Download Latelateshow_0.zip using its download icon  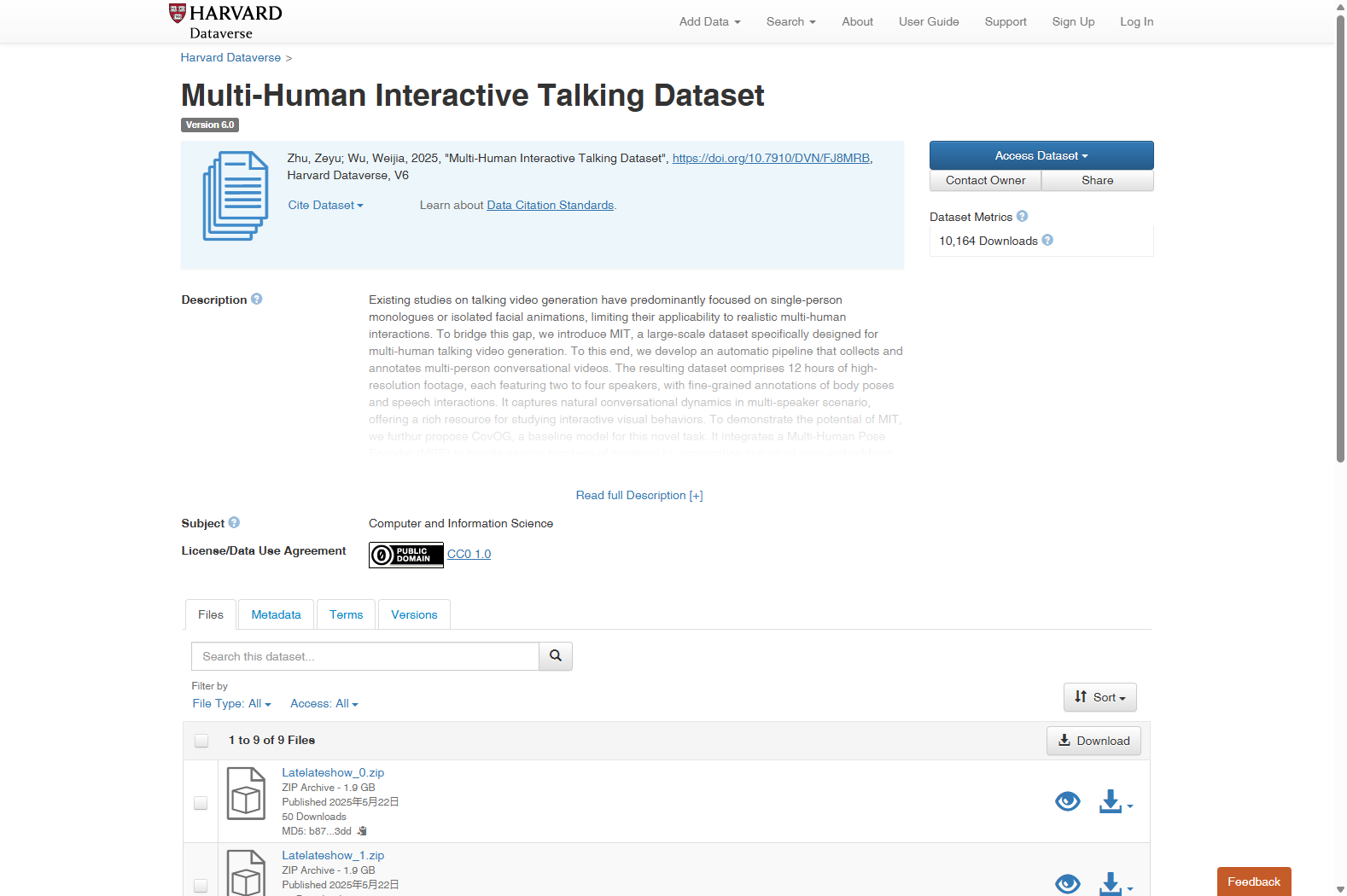coord(1115,802)
